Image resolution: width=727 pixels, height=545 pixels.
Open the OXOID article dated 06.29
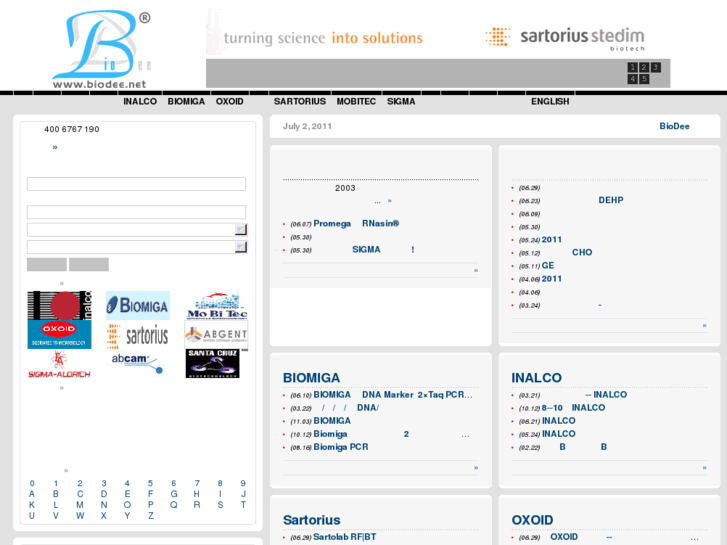pyautogui.click(x=581, y=537)
